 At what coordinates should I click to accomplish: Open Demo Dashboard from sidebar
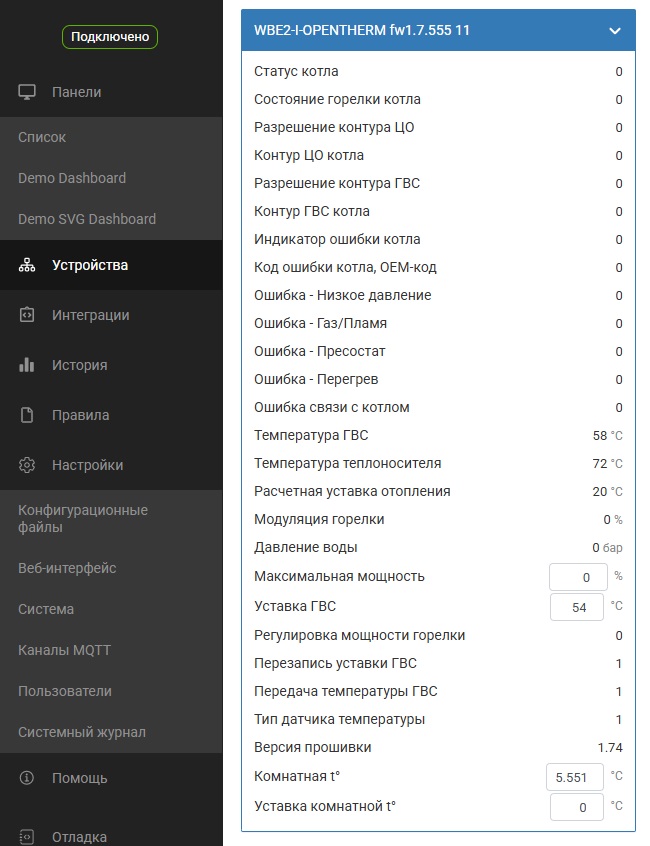click(x=72, y=178)
